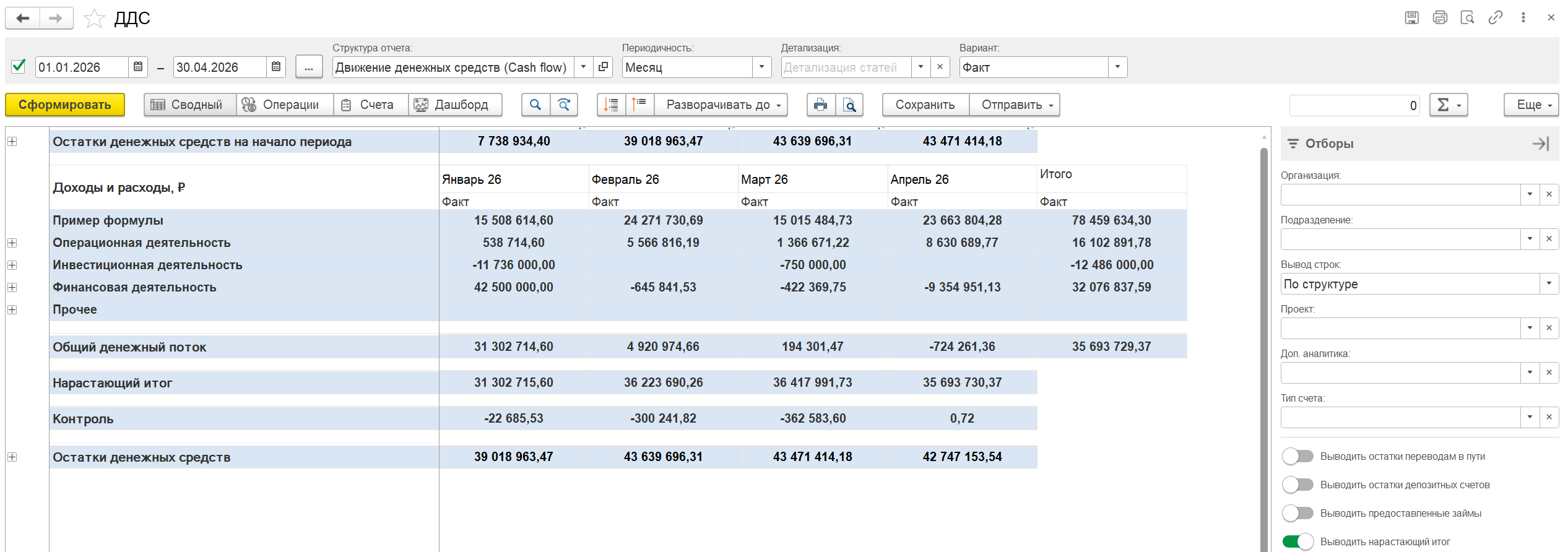The height and width of the screenshot is (552, 1568).
Task: Switch to the Дашборд view
Action: tap(455, 105)
